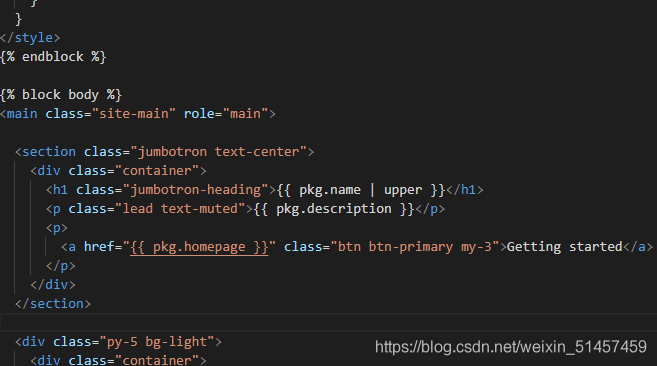This screenshot has width=657, height=366.
Task: Click the '{{ pkg.description }}' expression
Action: pyautogui.click(x=334, y=209)
